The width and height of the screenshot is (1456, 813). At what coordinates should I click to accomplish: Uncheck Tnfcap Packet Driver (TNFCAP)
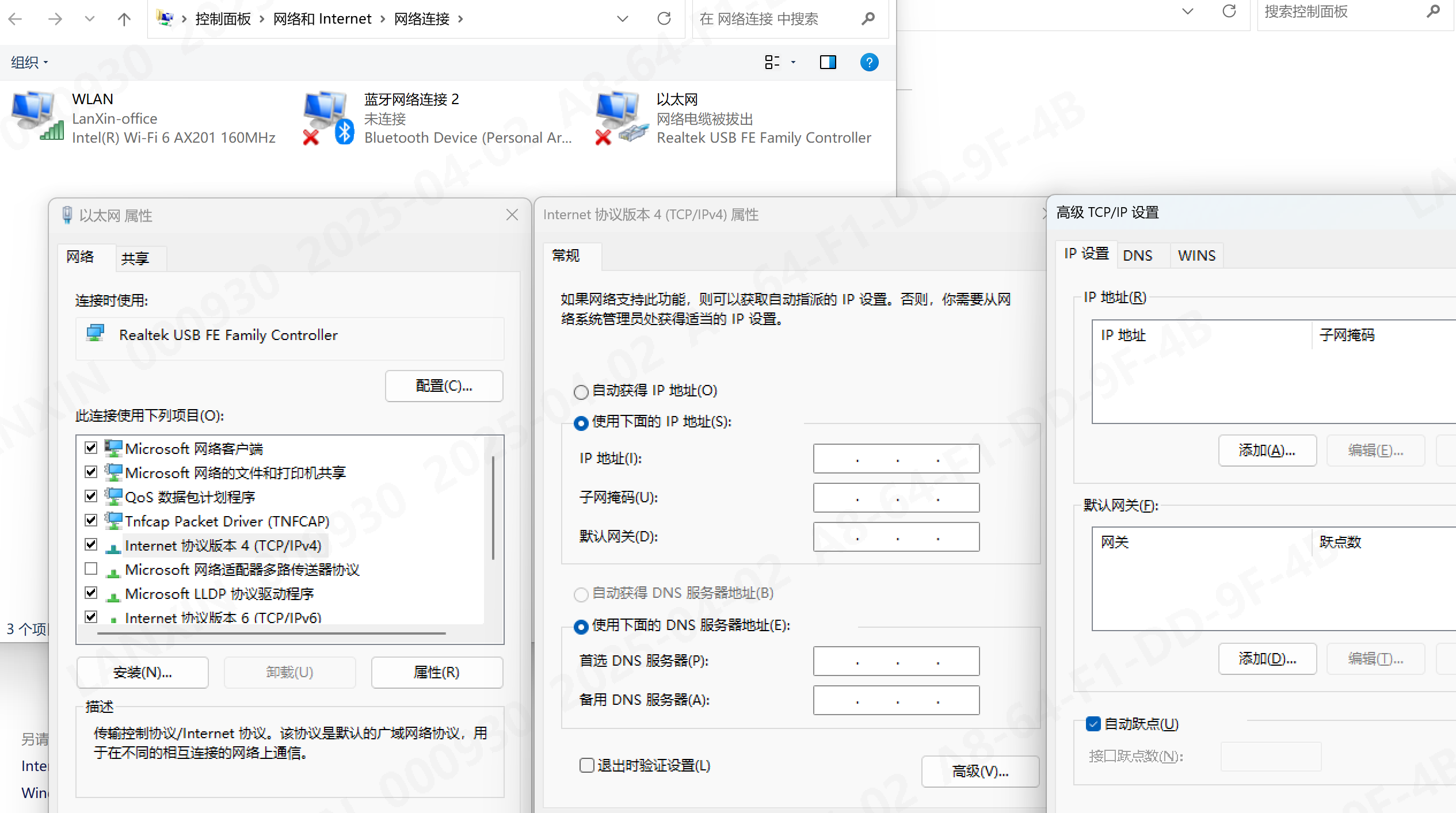click(x=90, y=520)
